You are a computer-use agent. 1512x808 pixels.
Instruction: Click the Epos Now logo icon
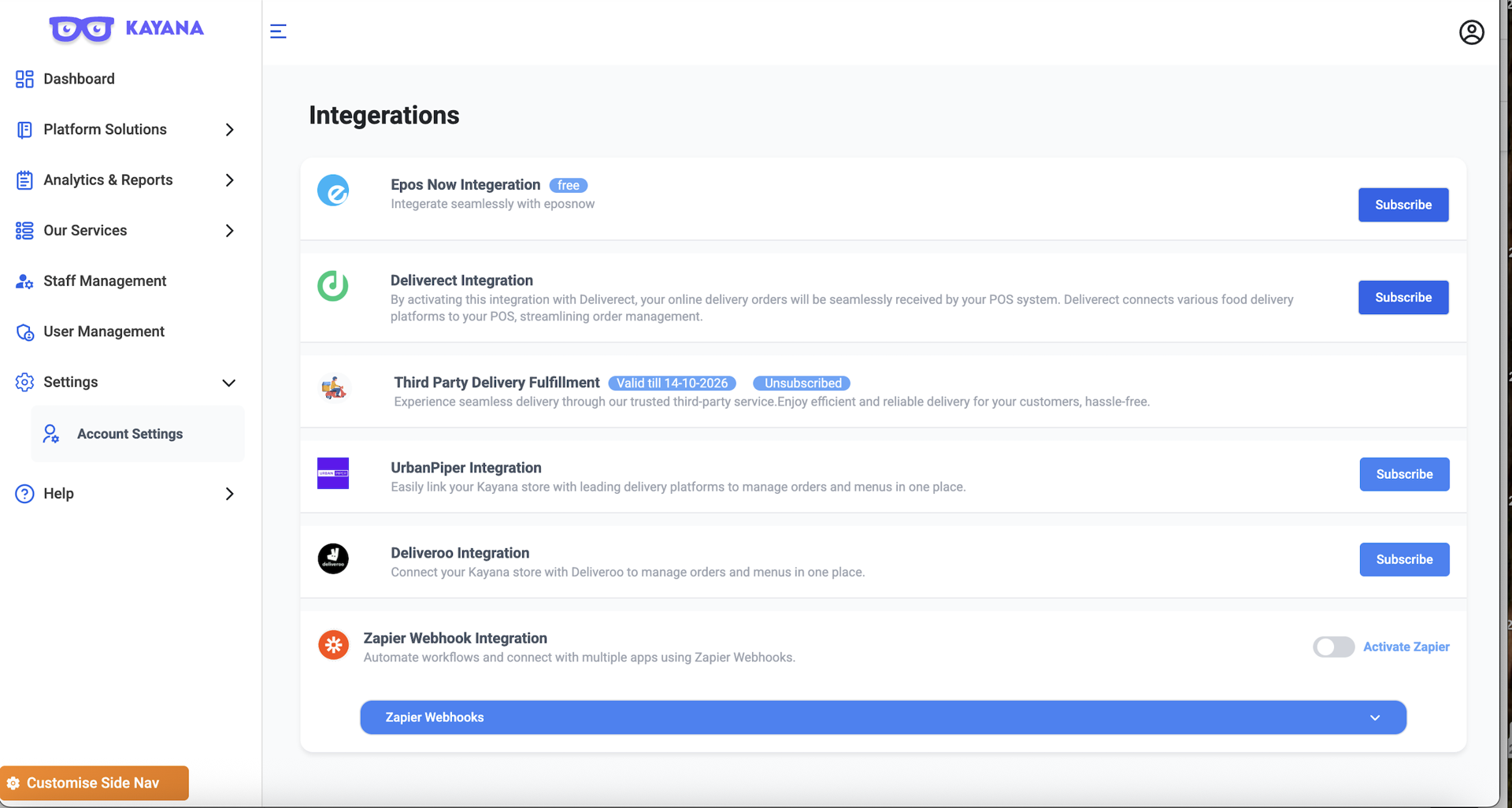333,191
